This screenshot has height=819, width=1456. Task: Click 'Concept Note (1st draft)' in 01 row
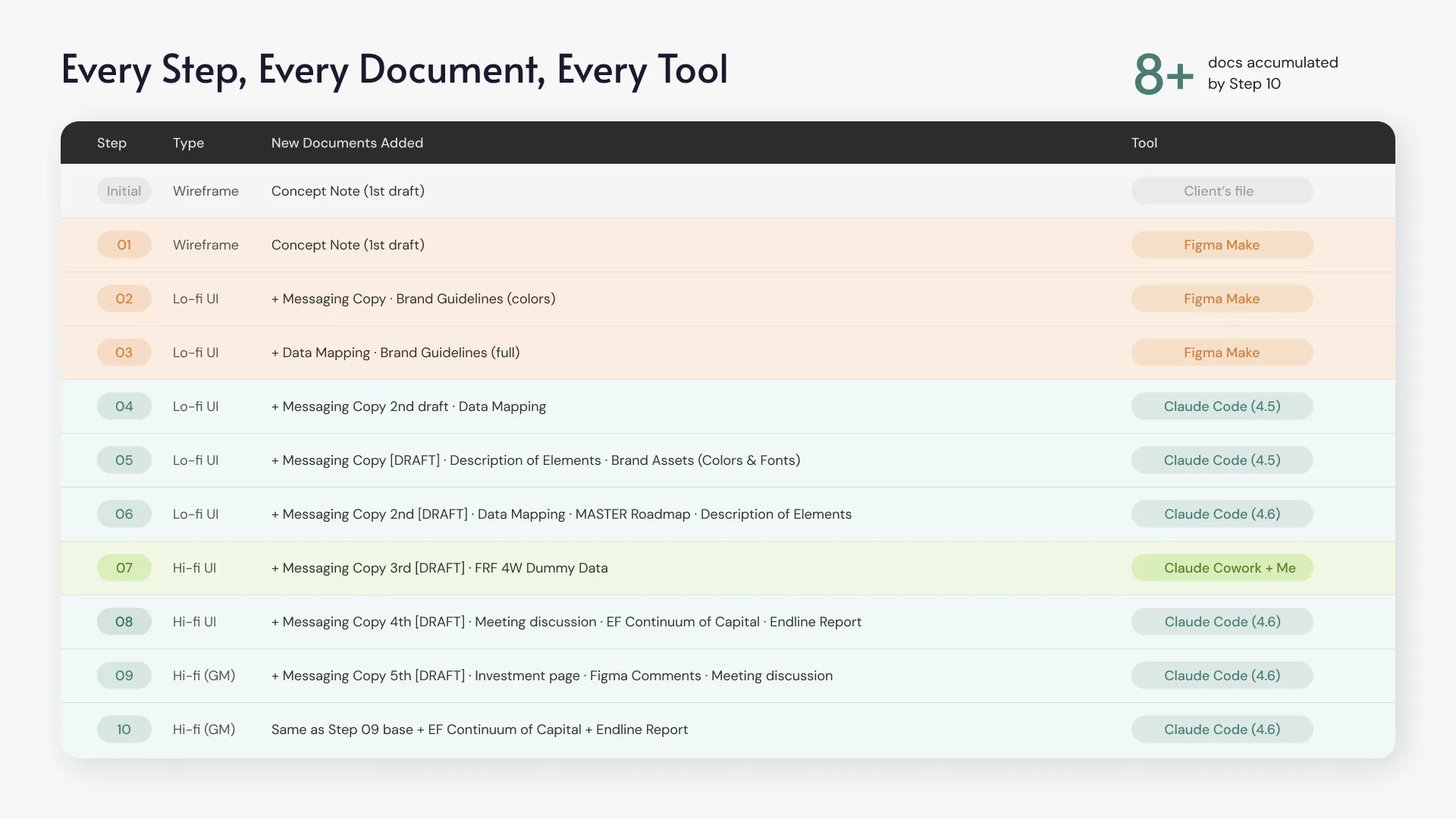348,245
